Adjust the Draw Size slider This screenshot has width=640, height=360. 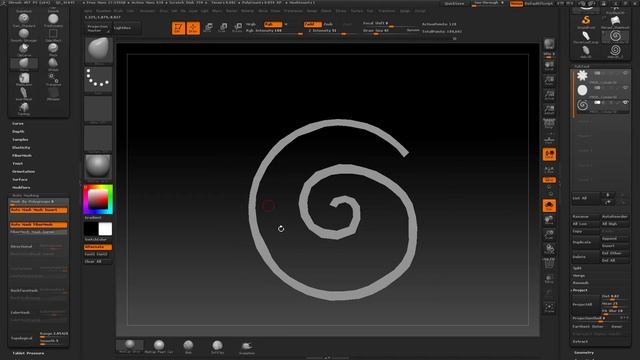[x=384, y=31]
